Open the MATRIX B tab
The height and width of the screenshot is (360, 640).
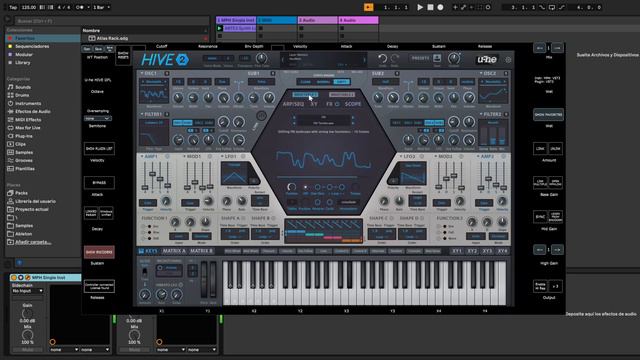[202, 251]
